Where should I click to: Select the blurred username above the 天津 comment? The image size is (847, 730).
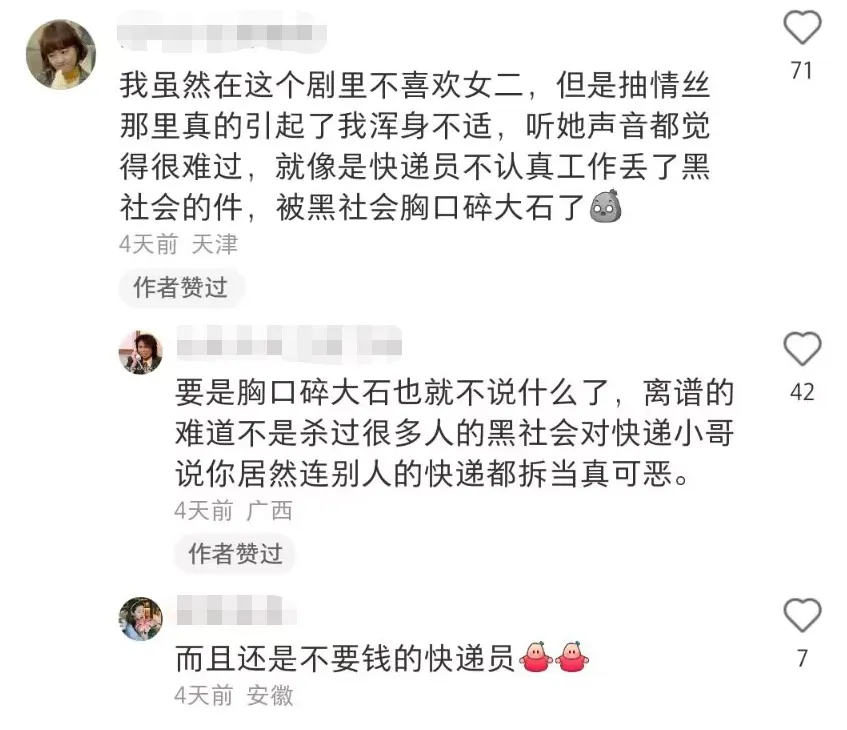[222, 31]
